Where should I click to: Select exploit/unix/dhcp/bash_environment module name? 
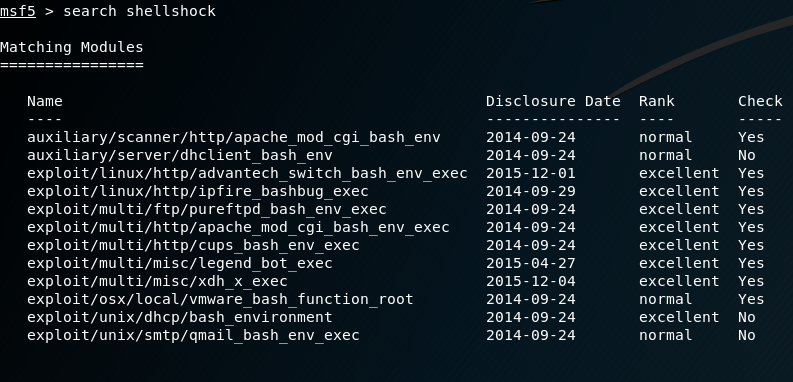(x=180, y=317)
